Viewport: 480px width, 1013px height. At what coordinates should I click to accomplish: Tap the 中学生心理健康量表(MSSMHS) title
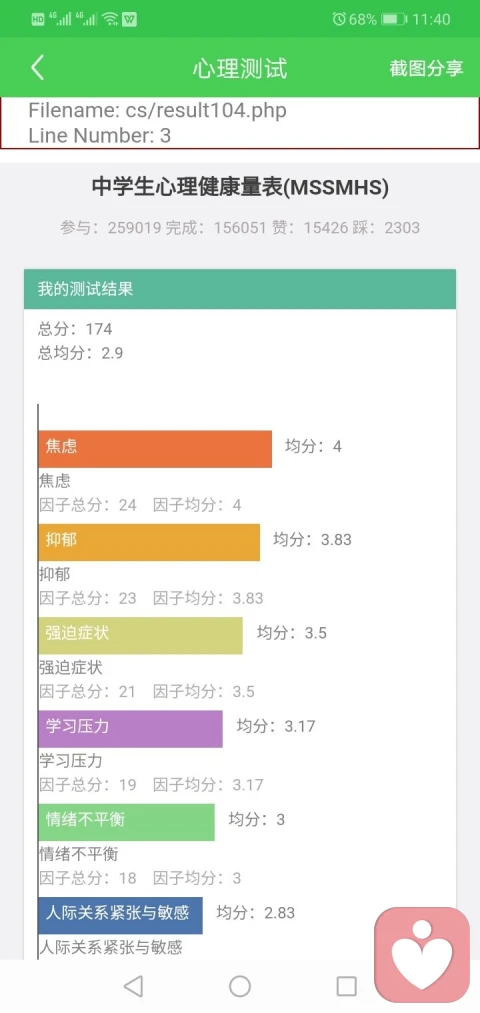[240, 187]
